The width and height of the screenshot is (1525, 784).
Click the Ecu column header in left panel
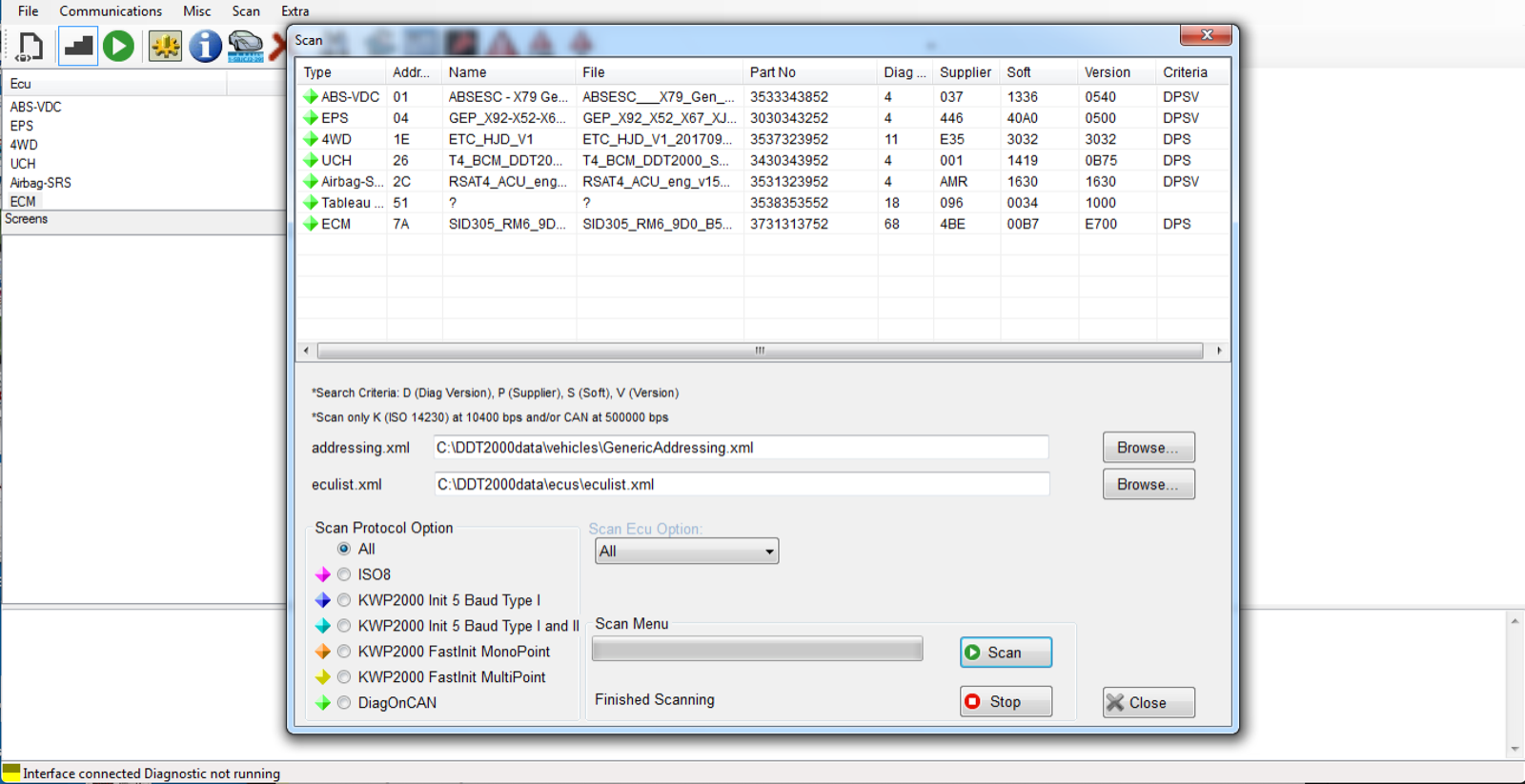coord(114,84)
